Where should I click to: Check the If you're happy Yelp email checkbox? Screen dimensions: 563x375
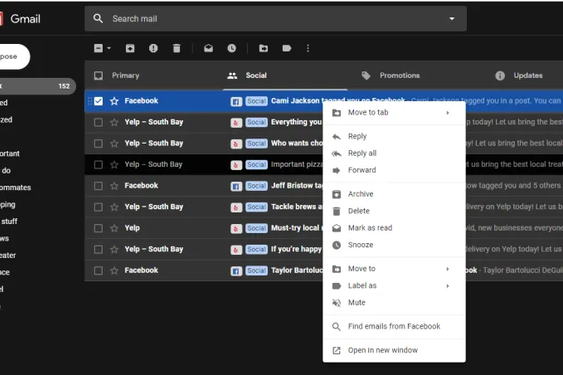tap(98, 249)
